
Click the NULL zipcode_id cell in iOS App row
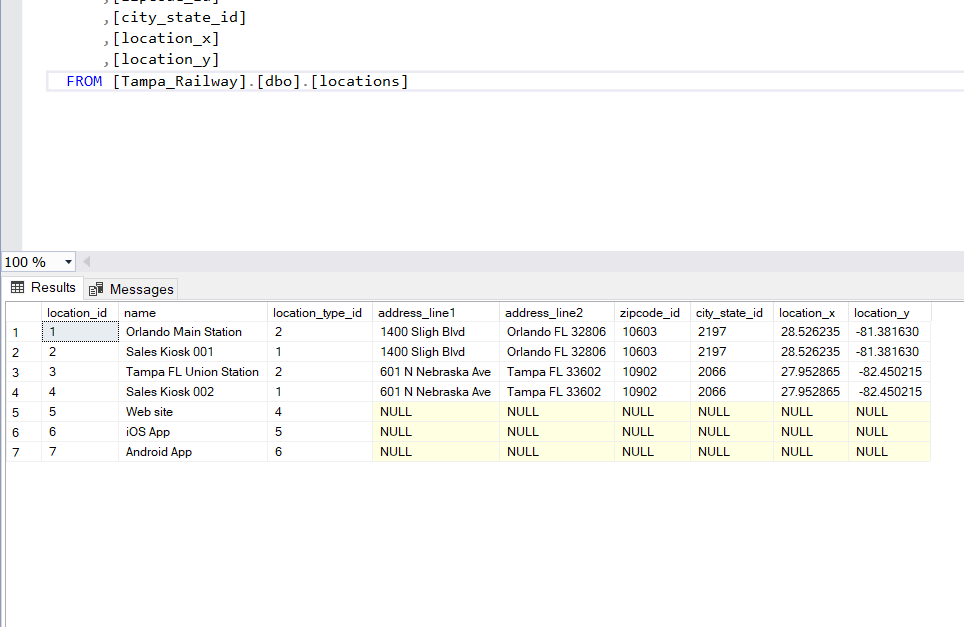tap(652, 432)
